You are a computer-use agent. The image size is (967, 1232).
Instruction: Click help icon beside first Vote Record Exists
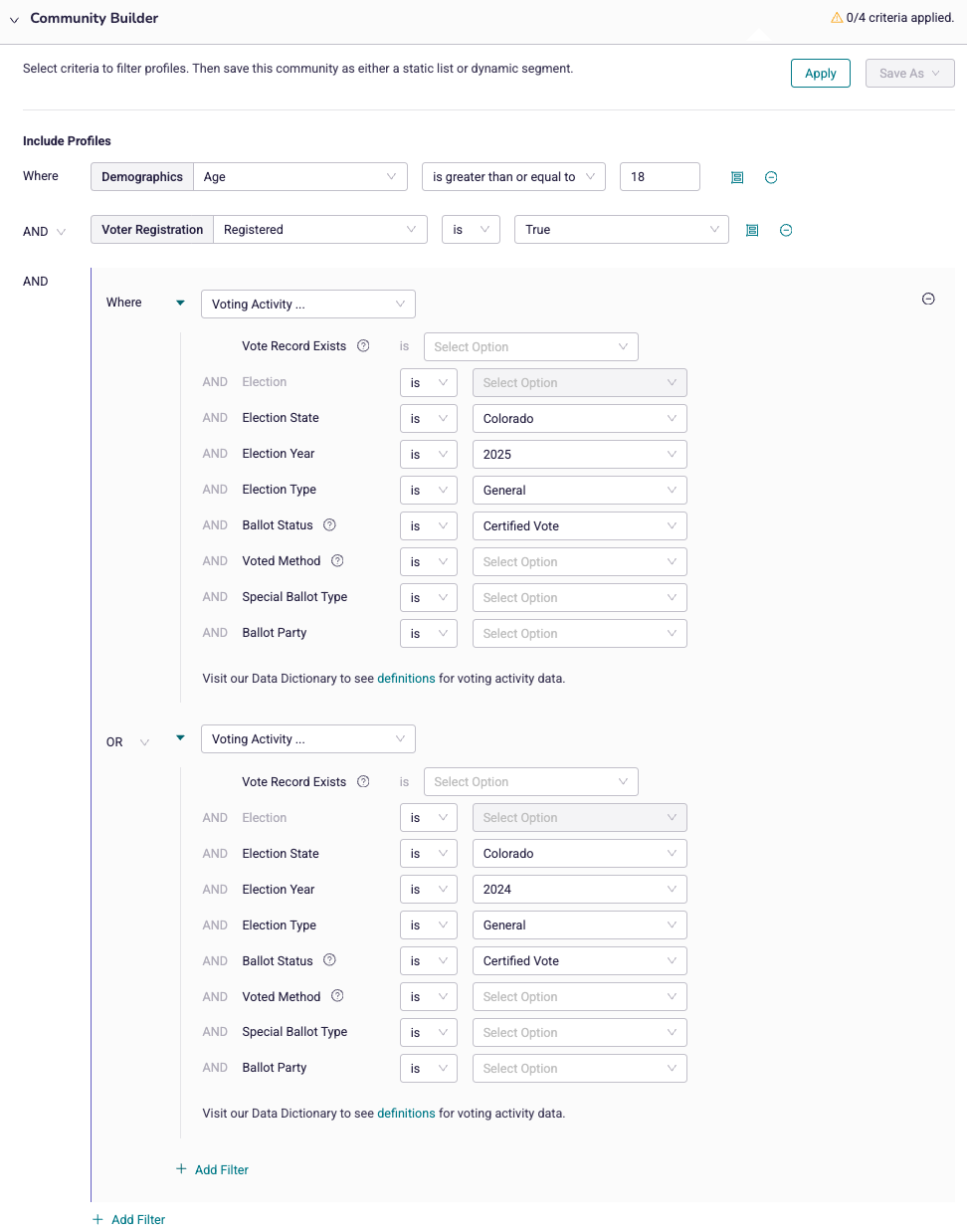(363, 346)
